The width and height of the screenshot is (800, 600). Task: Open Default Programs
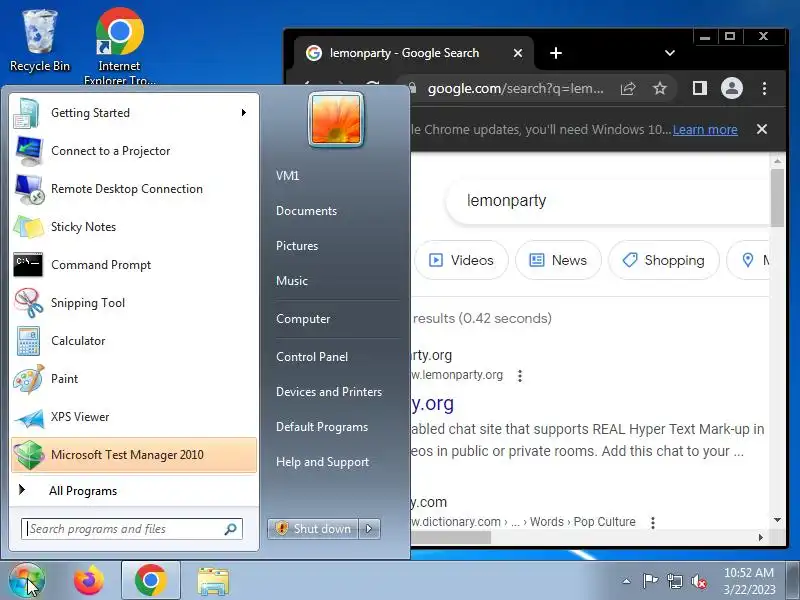pos(322,427)
